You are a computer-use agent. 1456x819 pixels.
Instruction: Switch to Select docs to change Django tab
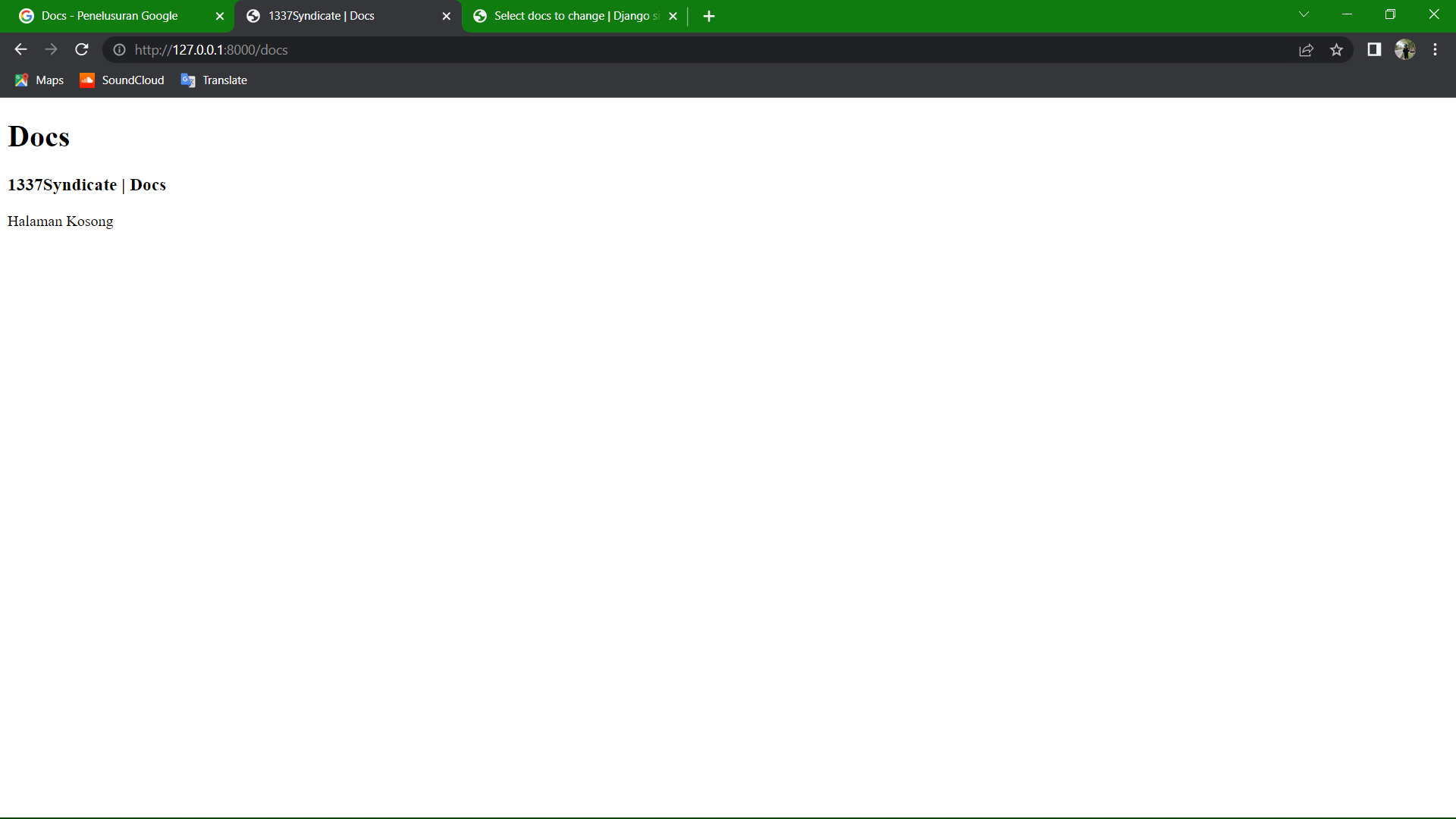pyautogui.click(x=569, y=16)
